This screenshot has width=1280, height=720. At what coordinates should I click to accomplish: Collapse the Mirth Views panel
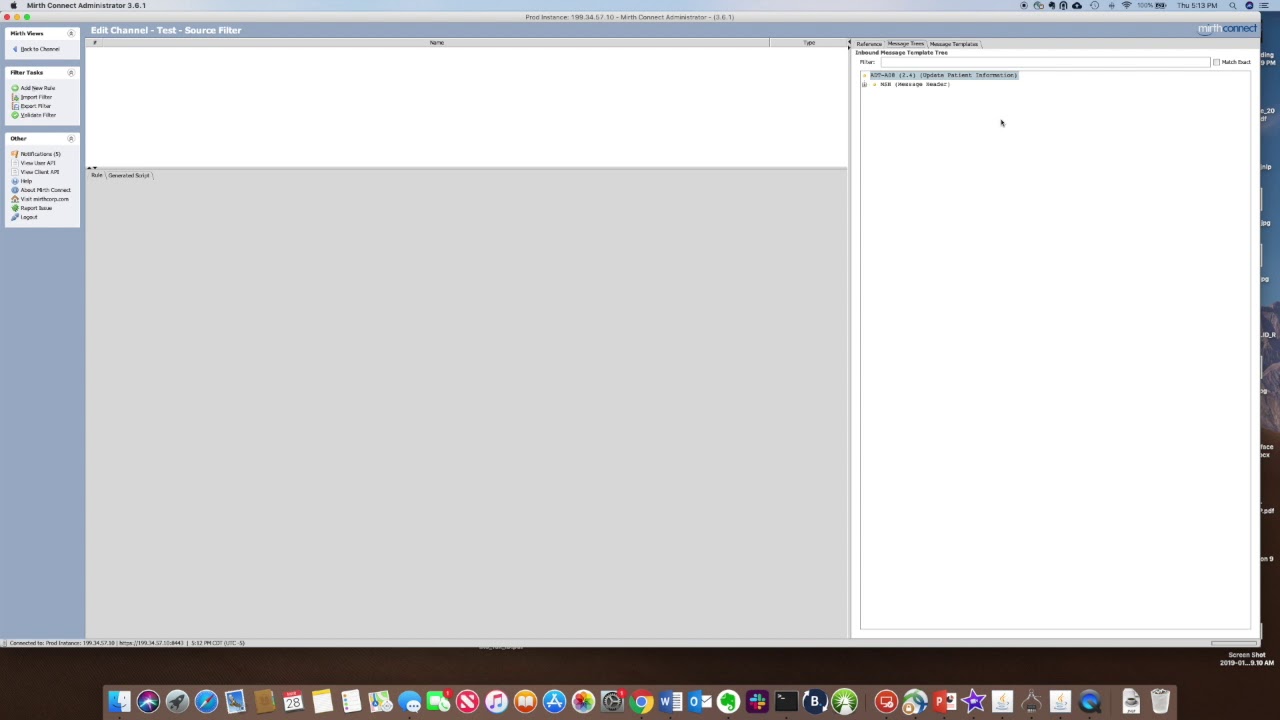[70, 34]
